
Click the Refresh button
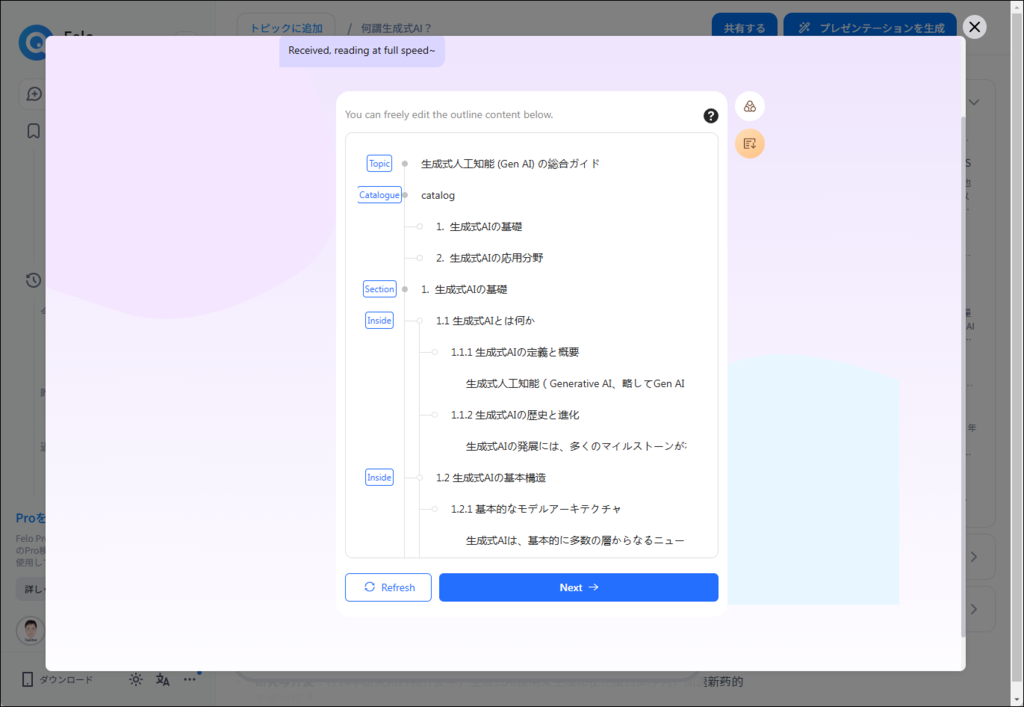click(x=388, y=588)
